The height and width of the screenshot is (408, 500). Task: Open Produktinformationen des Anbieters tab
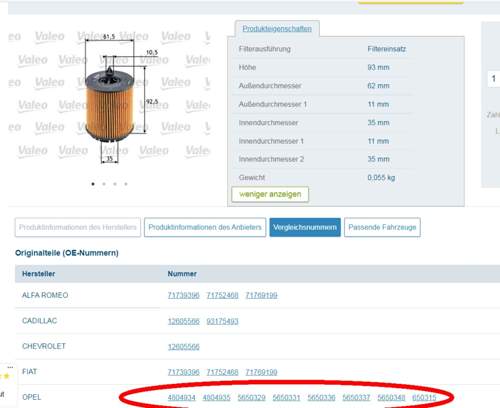[x=205, y=227]
